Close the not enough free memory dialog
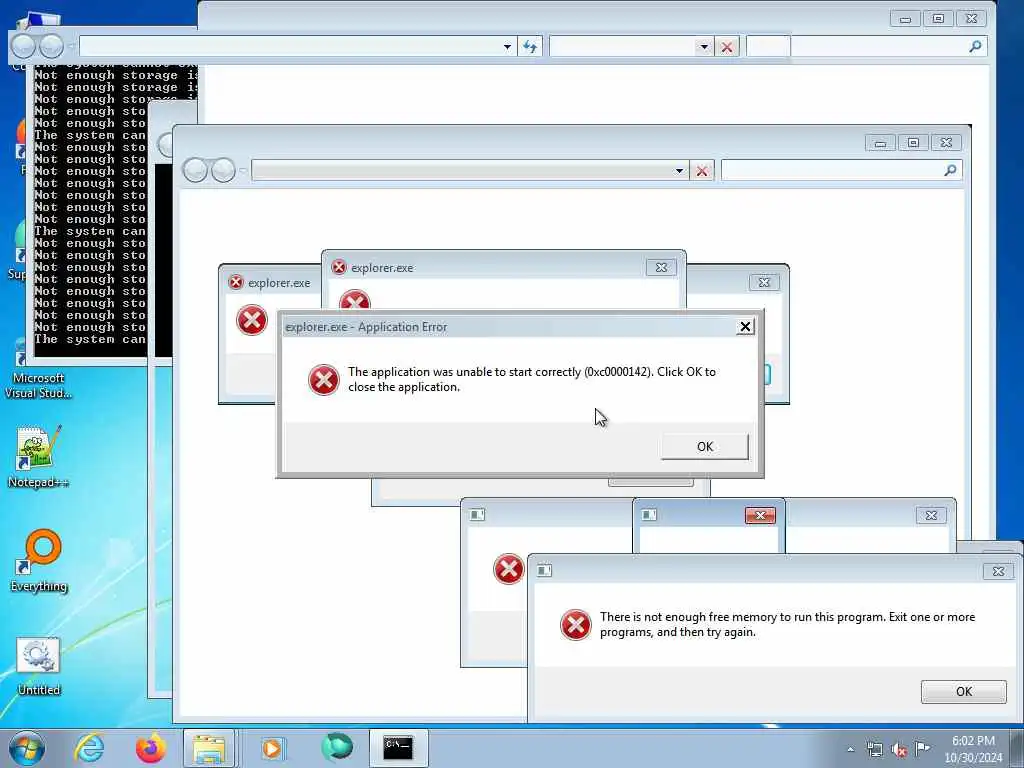 pos(998,571)
